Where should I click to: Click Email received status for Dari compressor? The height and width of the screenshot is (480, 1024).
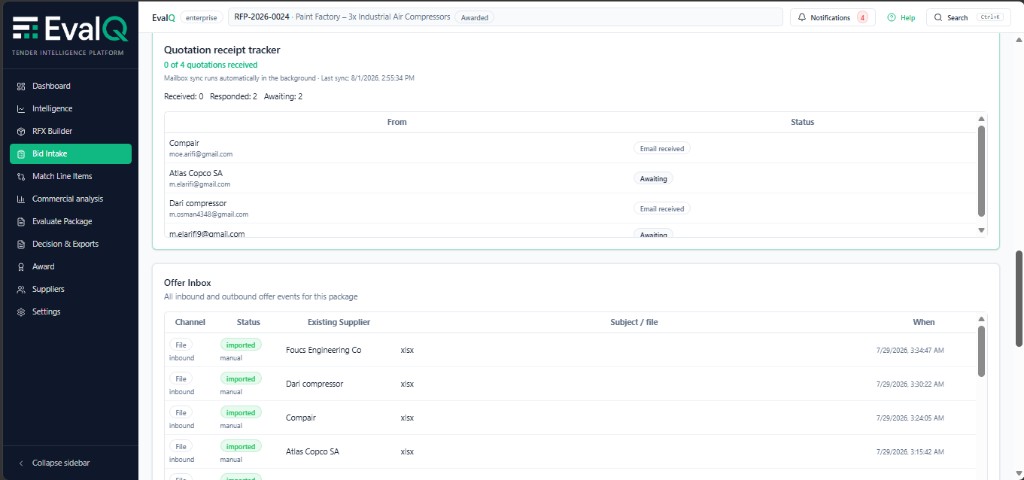click(x=662, y=208)
